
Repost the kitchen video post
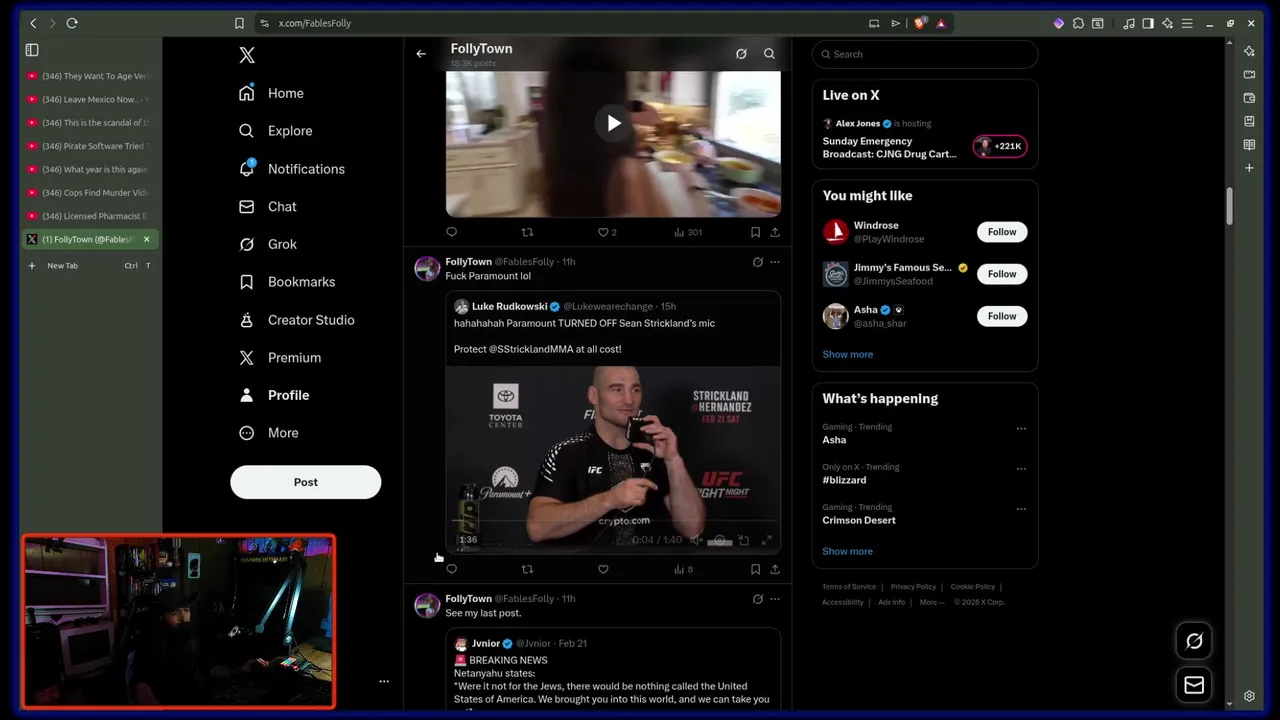coord(527,232)
